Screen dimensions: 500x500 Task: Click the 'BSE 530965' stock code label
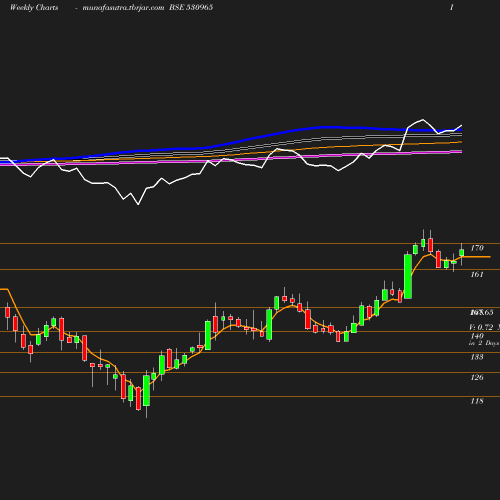(x=191, y=7)
